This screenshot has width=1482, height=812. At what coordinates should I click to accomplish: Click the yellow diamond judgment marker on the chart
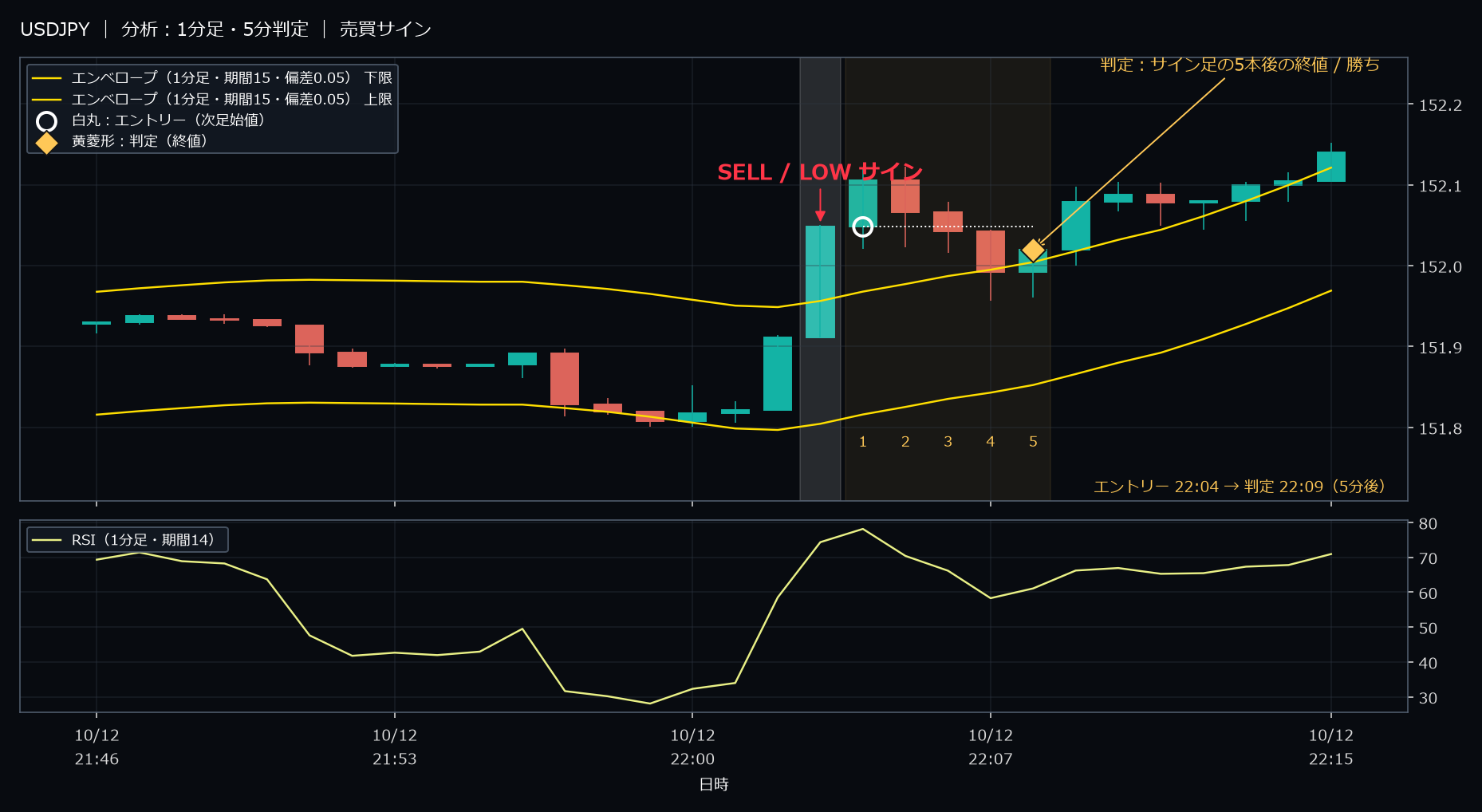point(1033,250)
